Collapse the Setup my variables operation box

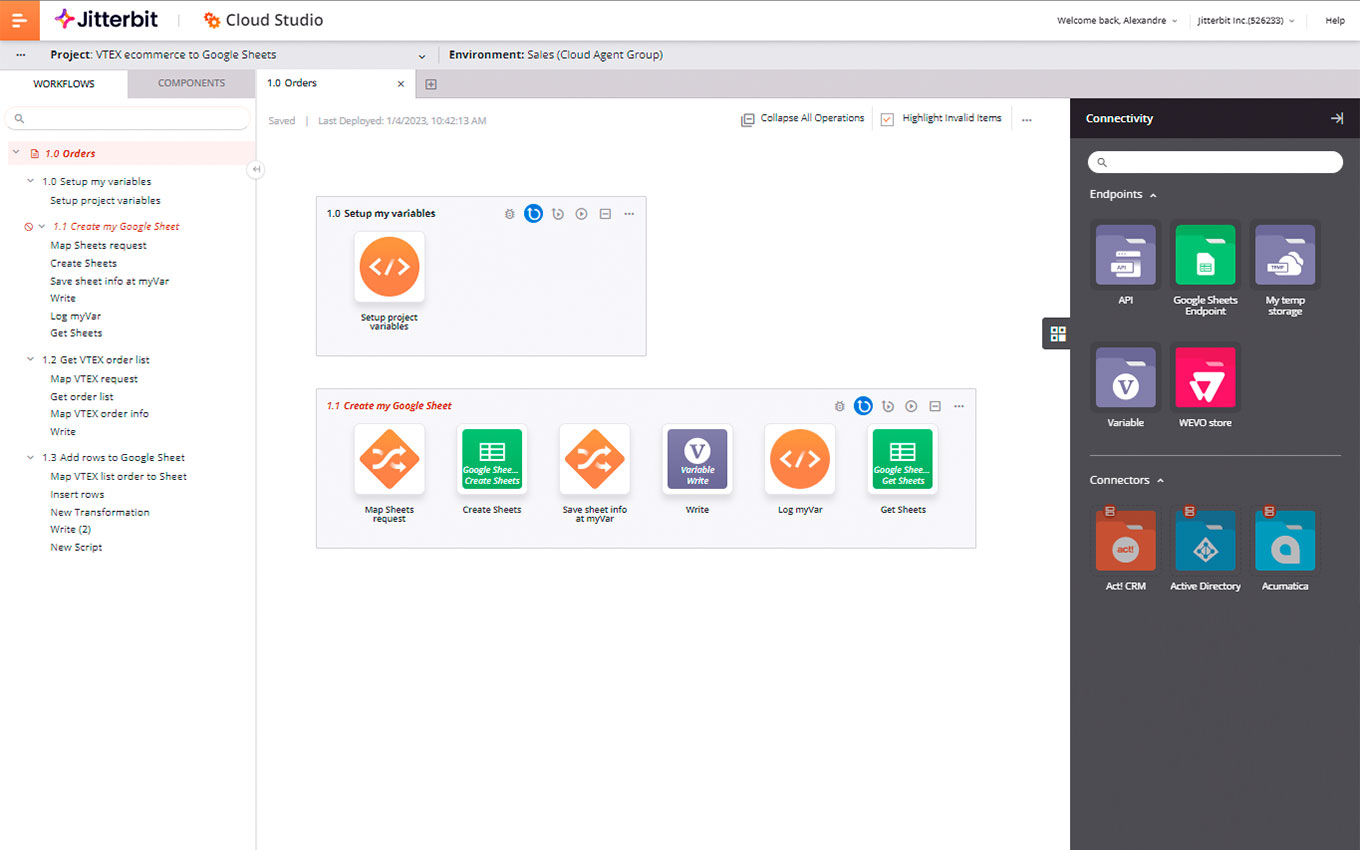(605, 214)
